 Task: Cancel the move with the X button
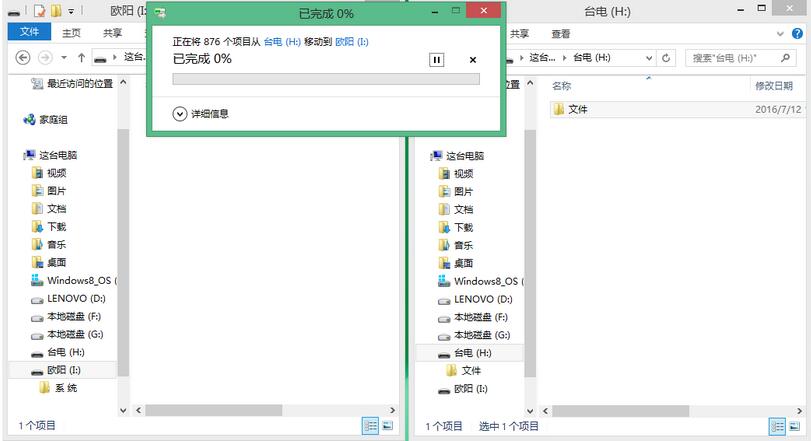coord(473,60)
